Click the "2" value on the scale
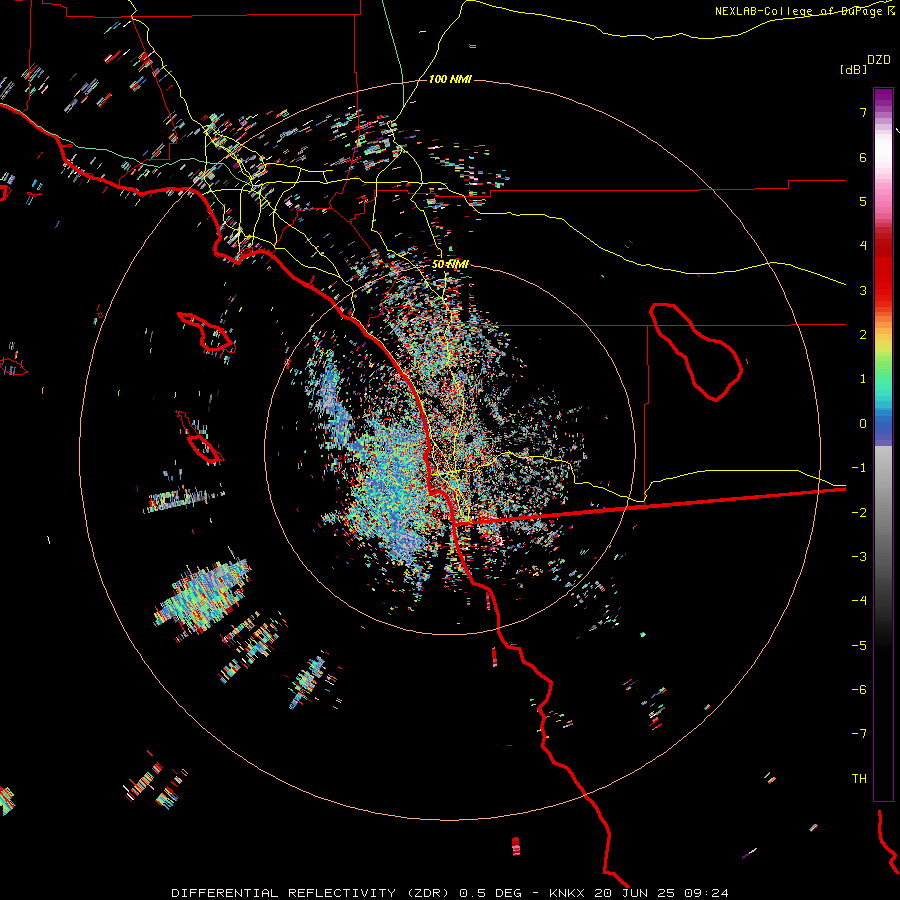This screenshot has height=900, width=900. tap(863, 335)
